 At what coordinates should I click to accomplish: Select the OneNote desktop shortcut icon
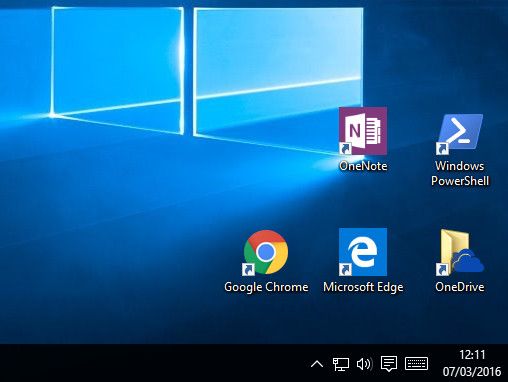[x=363, y=131]
